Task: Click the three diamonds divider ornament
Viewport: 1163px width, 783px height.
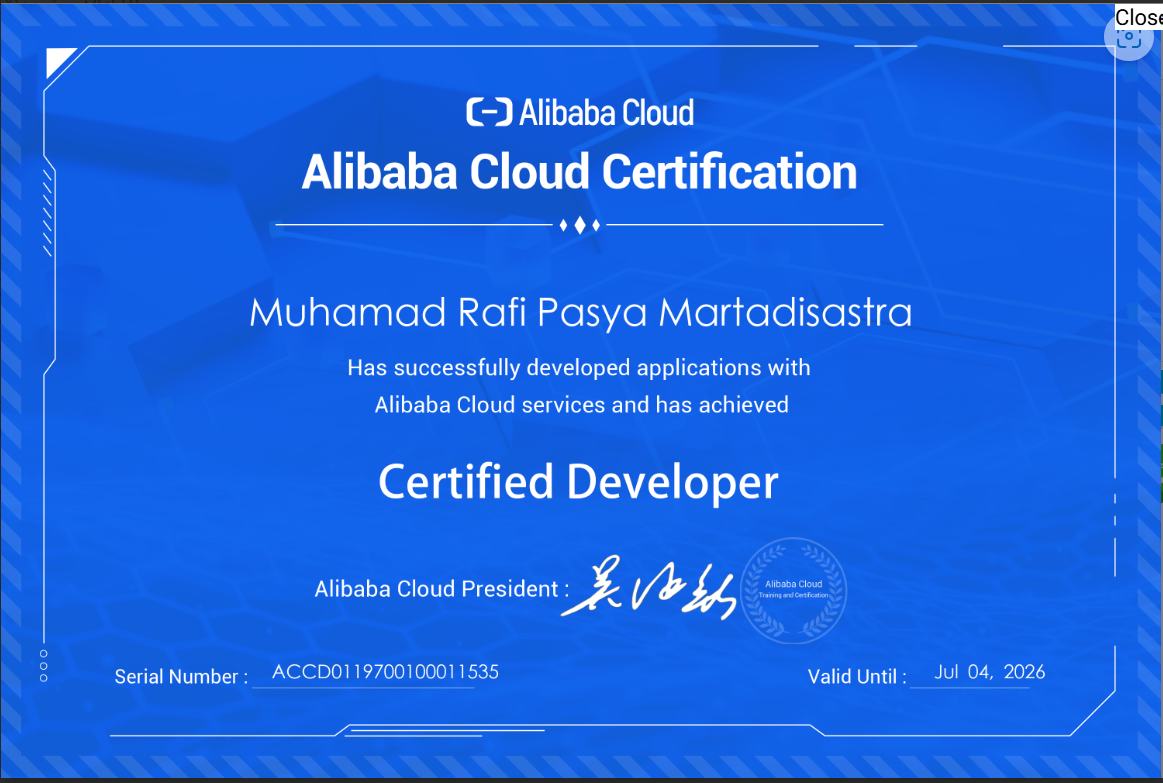Action: coord(579,225)
